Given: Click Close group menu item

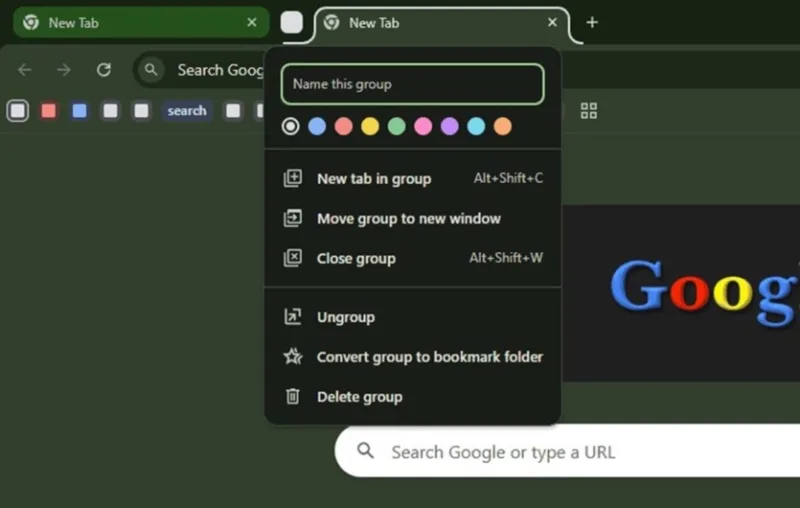Looking at the screenshot, I should pos(356,258).
